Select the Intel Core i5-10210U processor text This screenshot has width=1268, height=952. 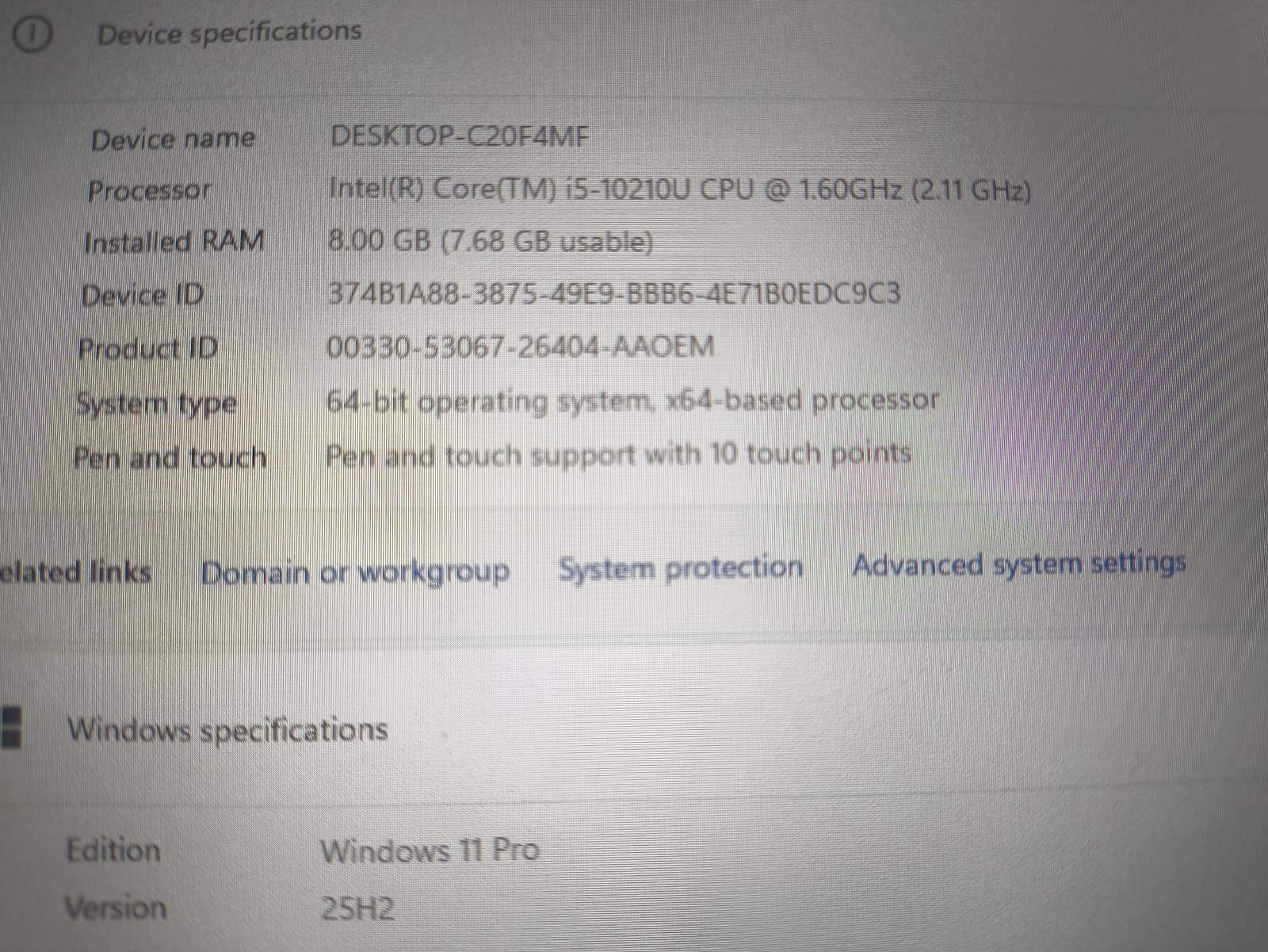[680, 189]
